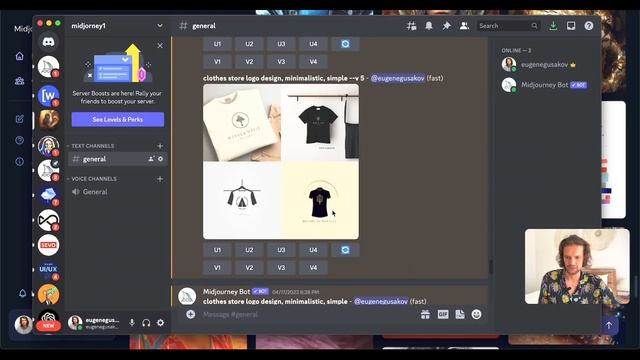Open the ChatGPT NEW server icon
Image resolution: width=640 pixels, height=360 pixels.
point(48,320)
